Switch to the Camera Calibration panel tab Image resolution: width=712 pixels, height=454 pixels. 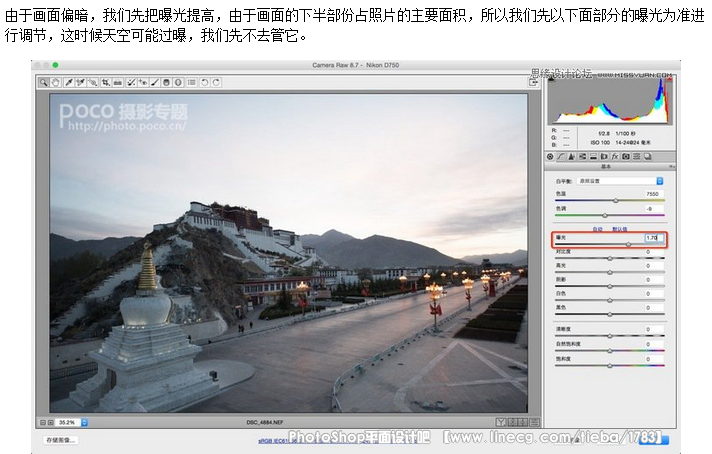(x=626, y=157)
